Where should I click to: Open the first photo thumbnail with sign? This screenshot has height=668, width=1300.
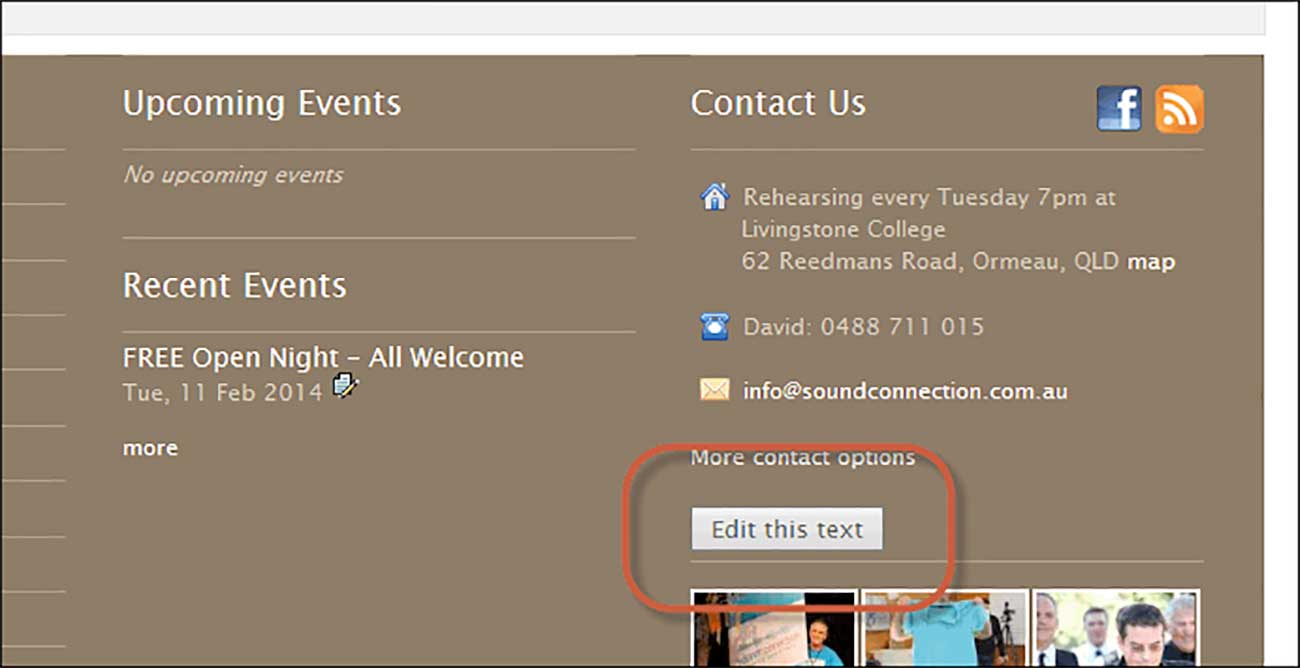(x=774, y=629)
